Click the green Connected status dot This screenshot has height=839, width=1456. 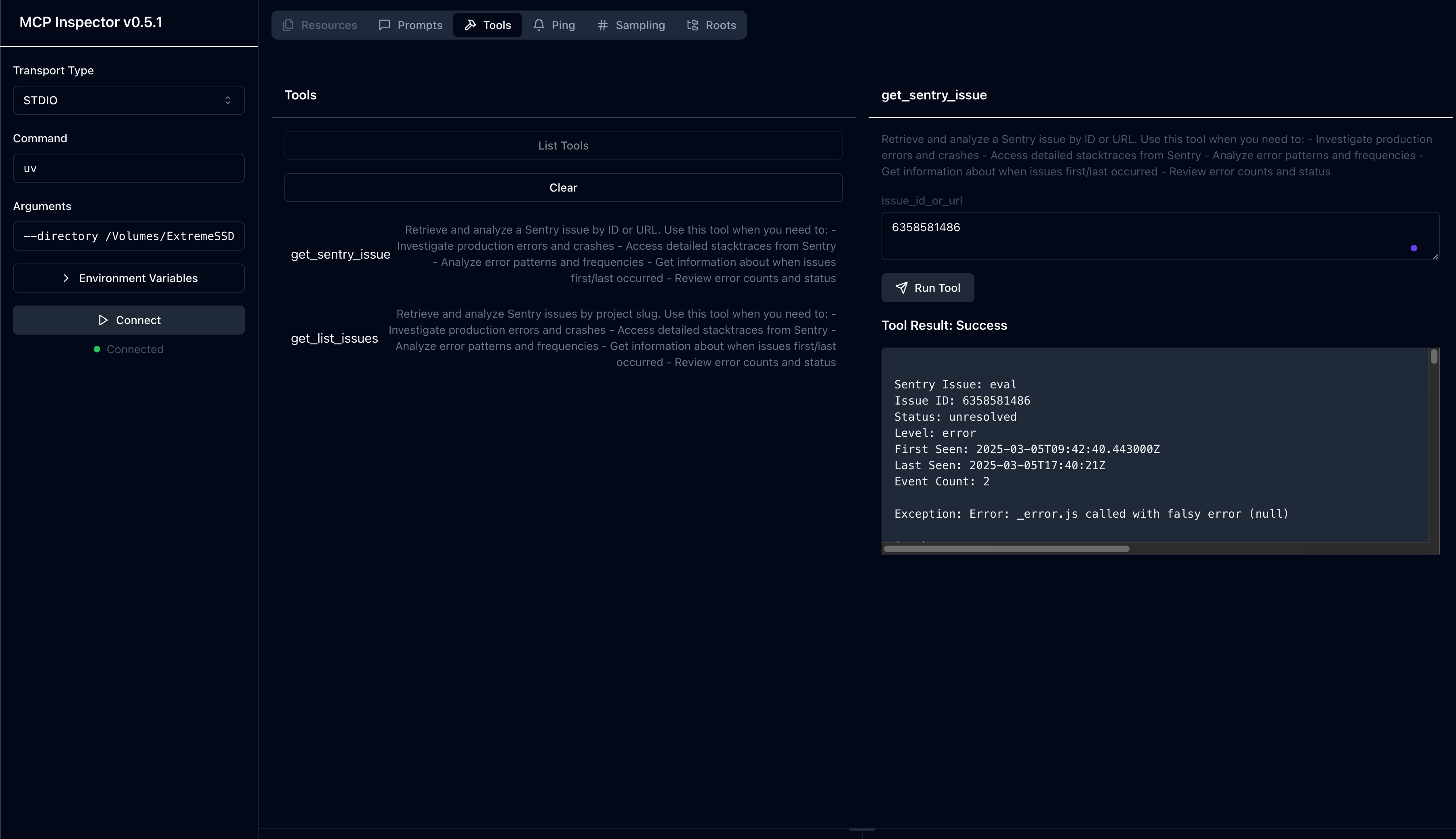coord(97,349)
